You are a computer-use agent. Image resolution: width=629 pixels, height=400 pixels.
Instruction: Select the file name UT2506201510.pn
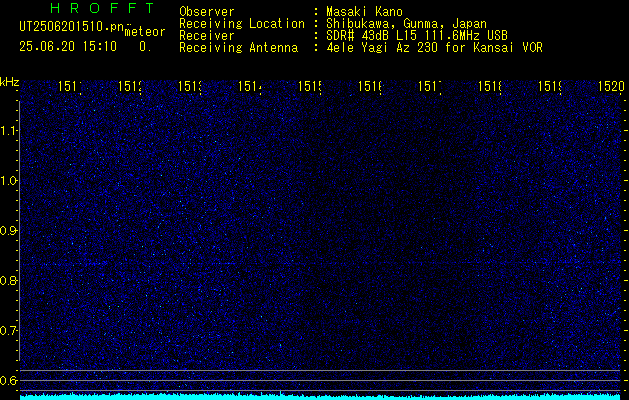point(71,27)
